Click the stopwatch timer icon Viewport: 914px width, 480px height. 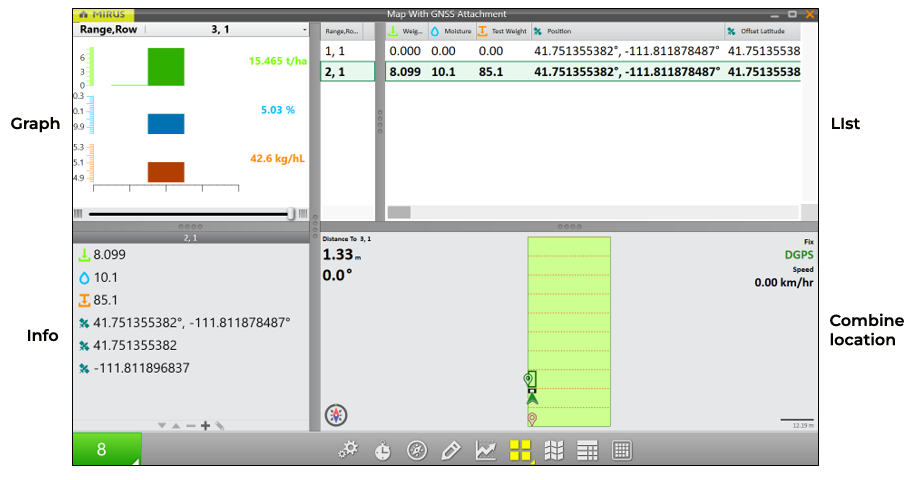[x=383, y=451]
